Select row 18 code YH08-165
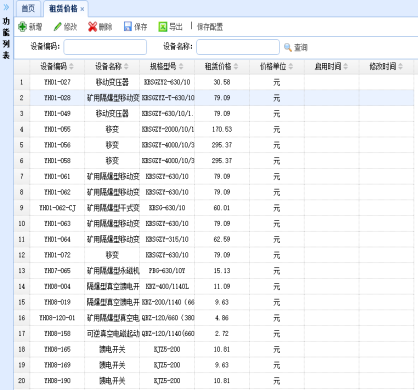 click(x=57, y=349)
